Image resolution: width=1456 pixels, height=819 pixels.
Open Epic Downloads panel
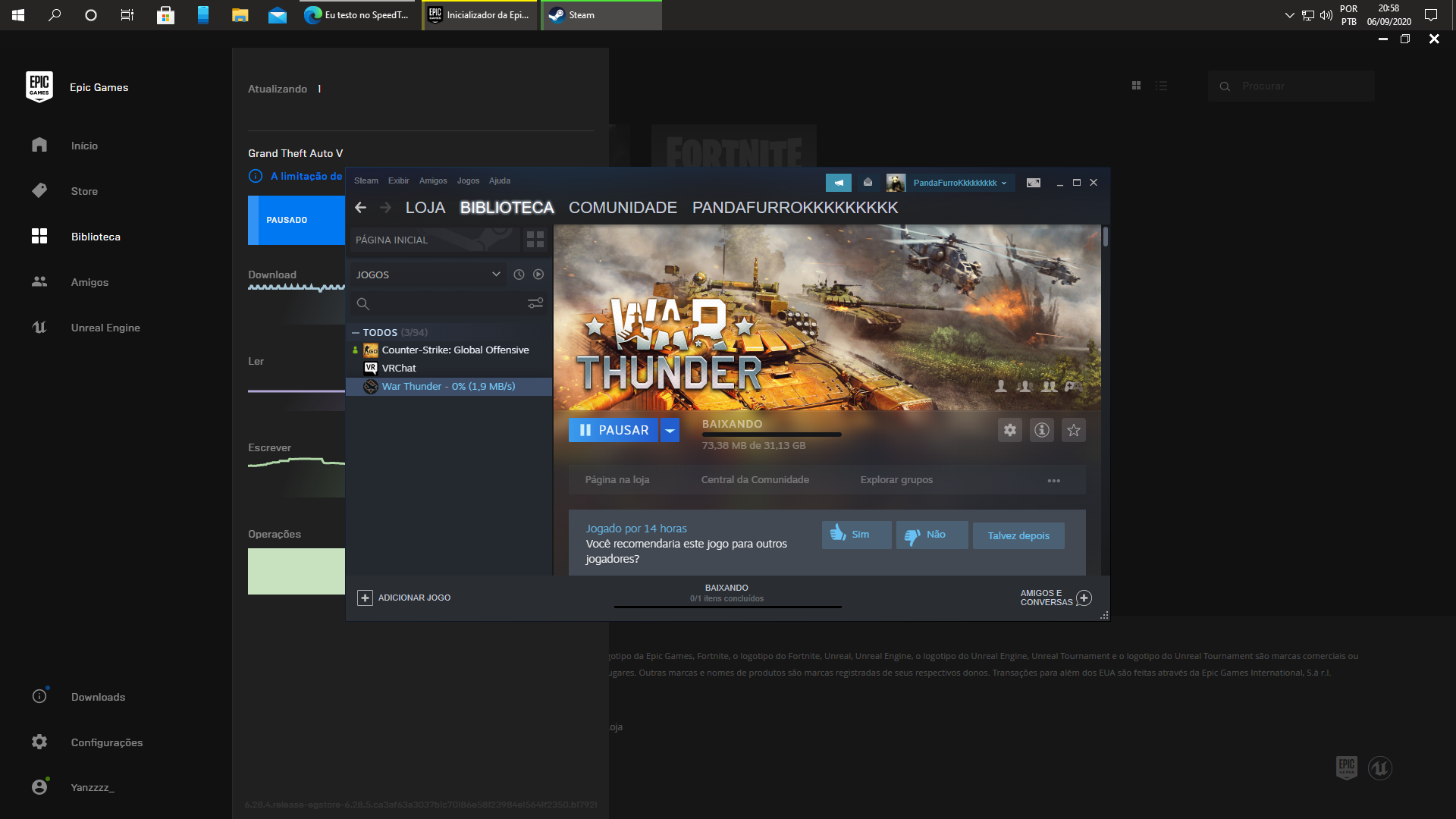tap(97, 697)
